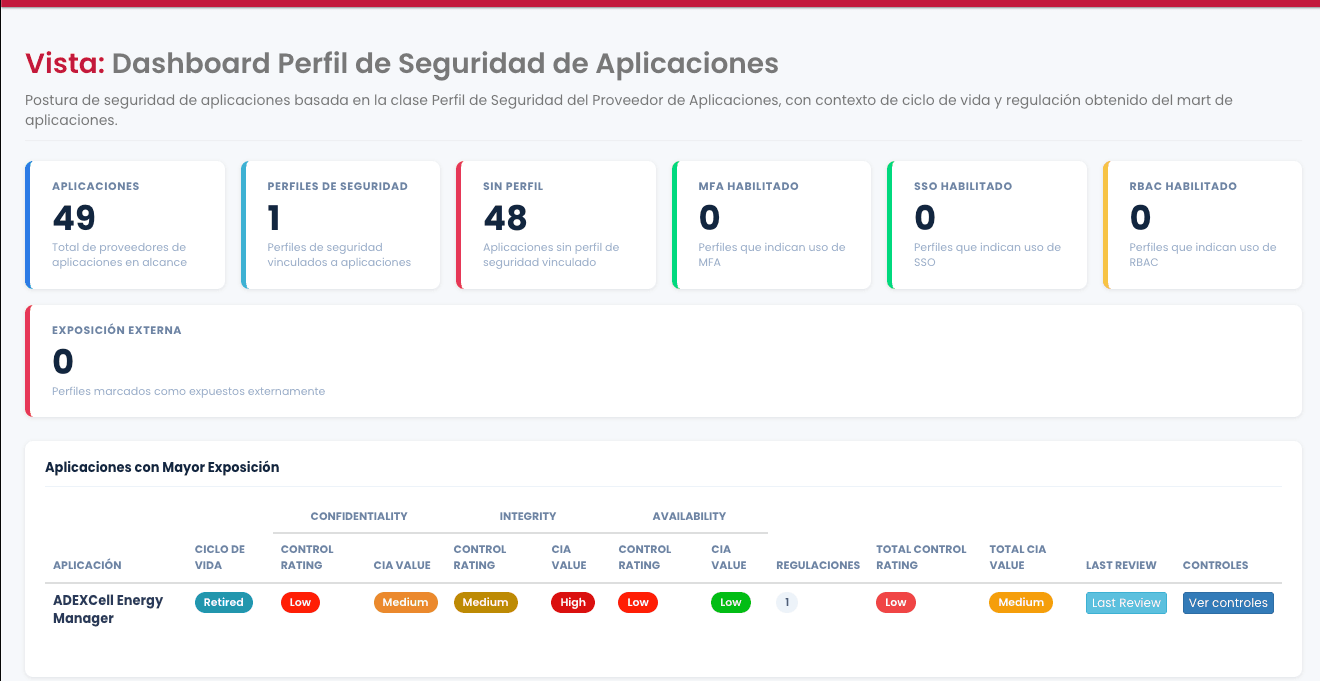Open the Last Review link in the table
Image resolution: width=1320 pixels, height=681 pixels.
tap(1126, 602)
